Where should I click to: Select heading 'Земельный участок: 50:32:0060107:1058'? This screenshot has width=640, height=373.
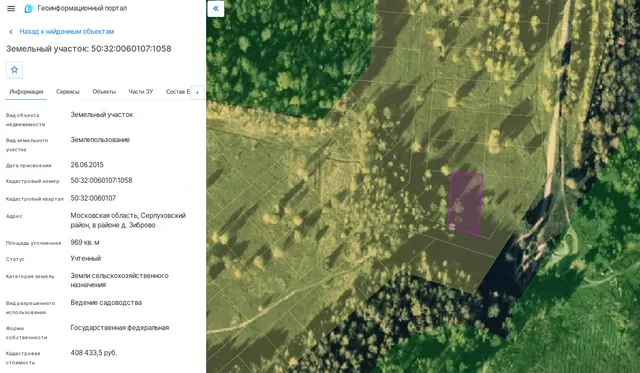pyautogui.click(x=89, y=49)
